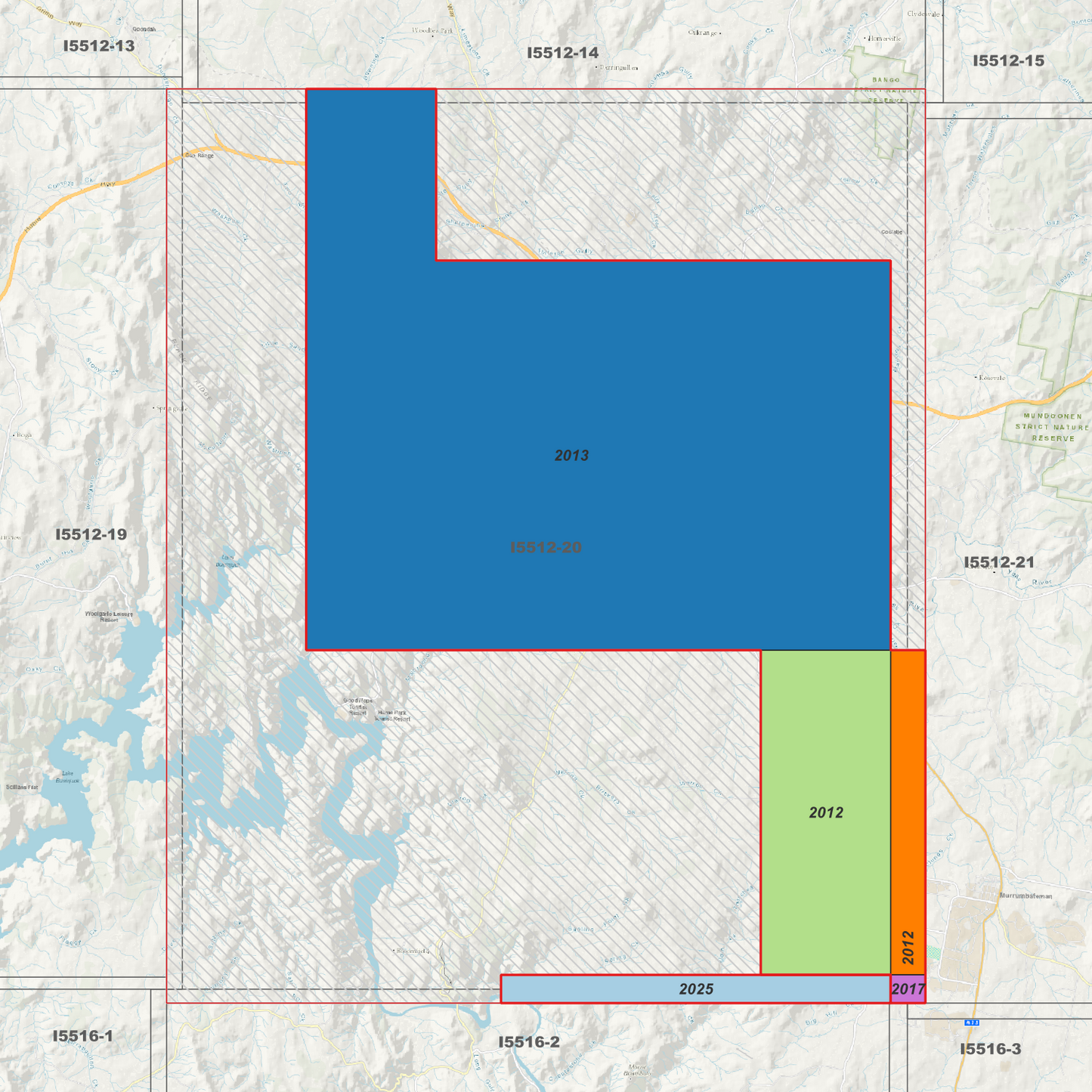Click the Lake Burrinjuck water label
This screenshot has height=1092, width=1092.
[x=67, y=776]
